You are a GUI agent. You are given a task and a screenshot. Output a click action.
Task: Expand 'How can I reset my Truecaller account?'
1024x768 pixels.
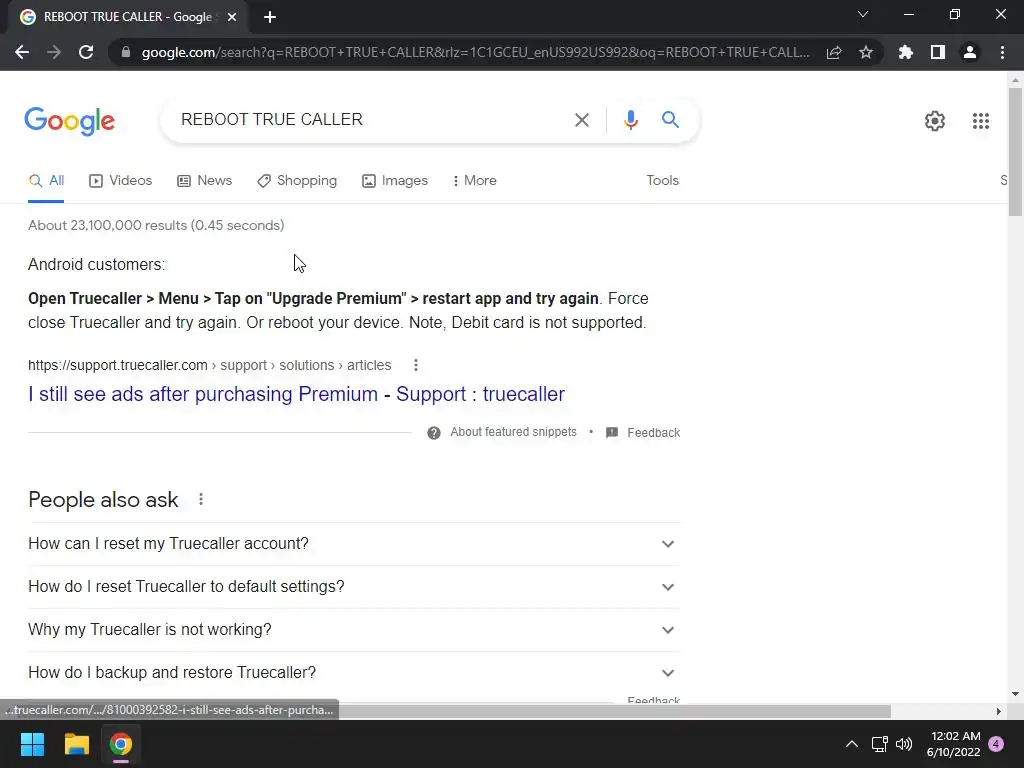[x=354, y=544]
